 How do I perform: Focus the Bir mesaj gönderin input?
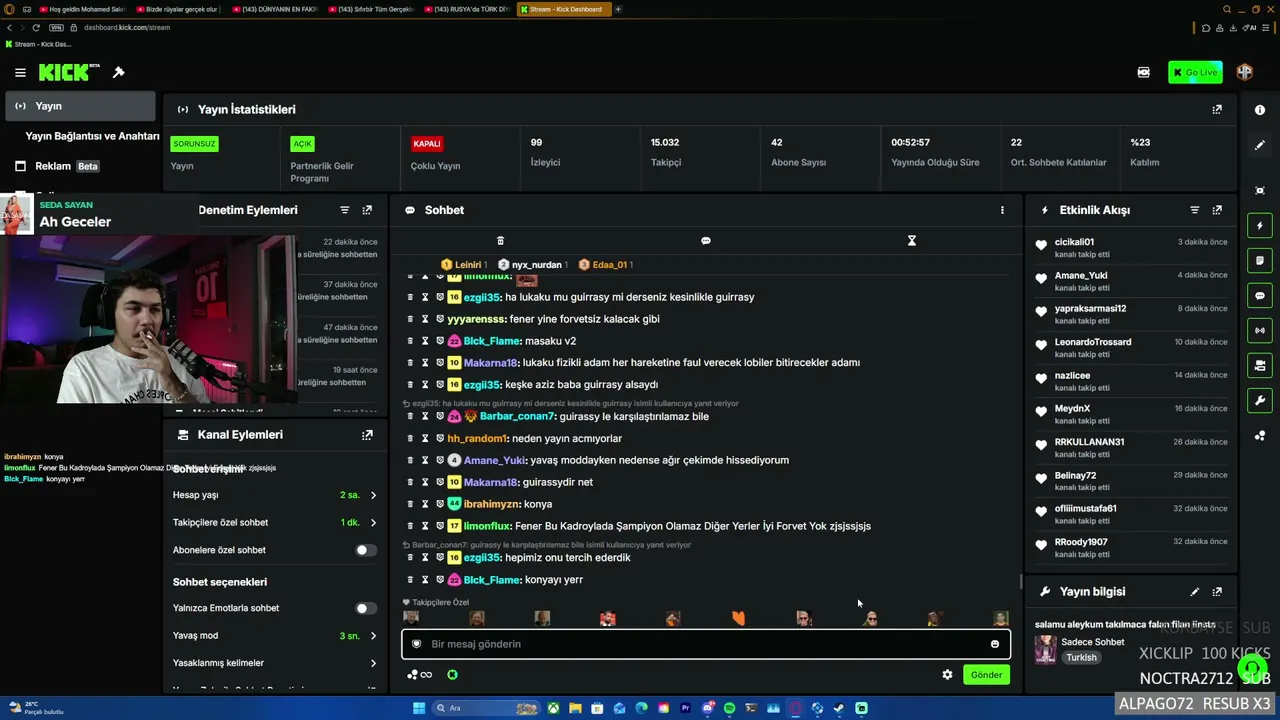[x=706, y=644]
